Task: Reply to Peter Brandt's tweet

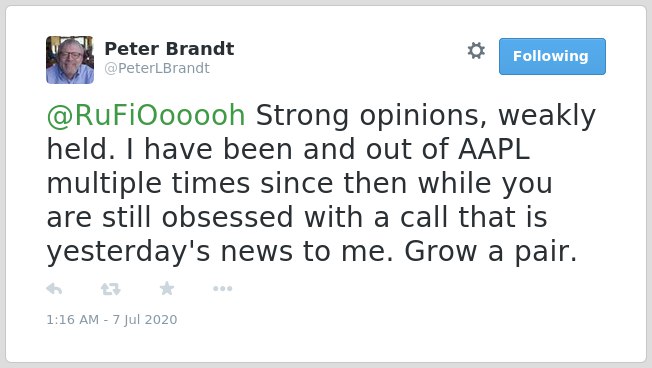Action: click(x=54, y=289)
